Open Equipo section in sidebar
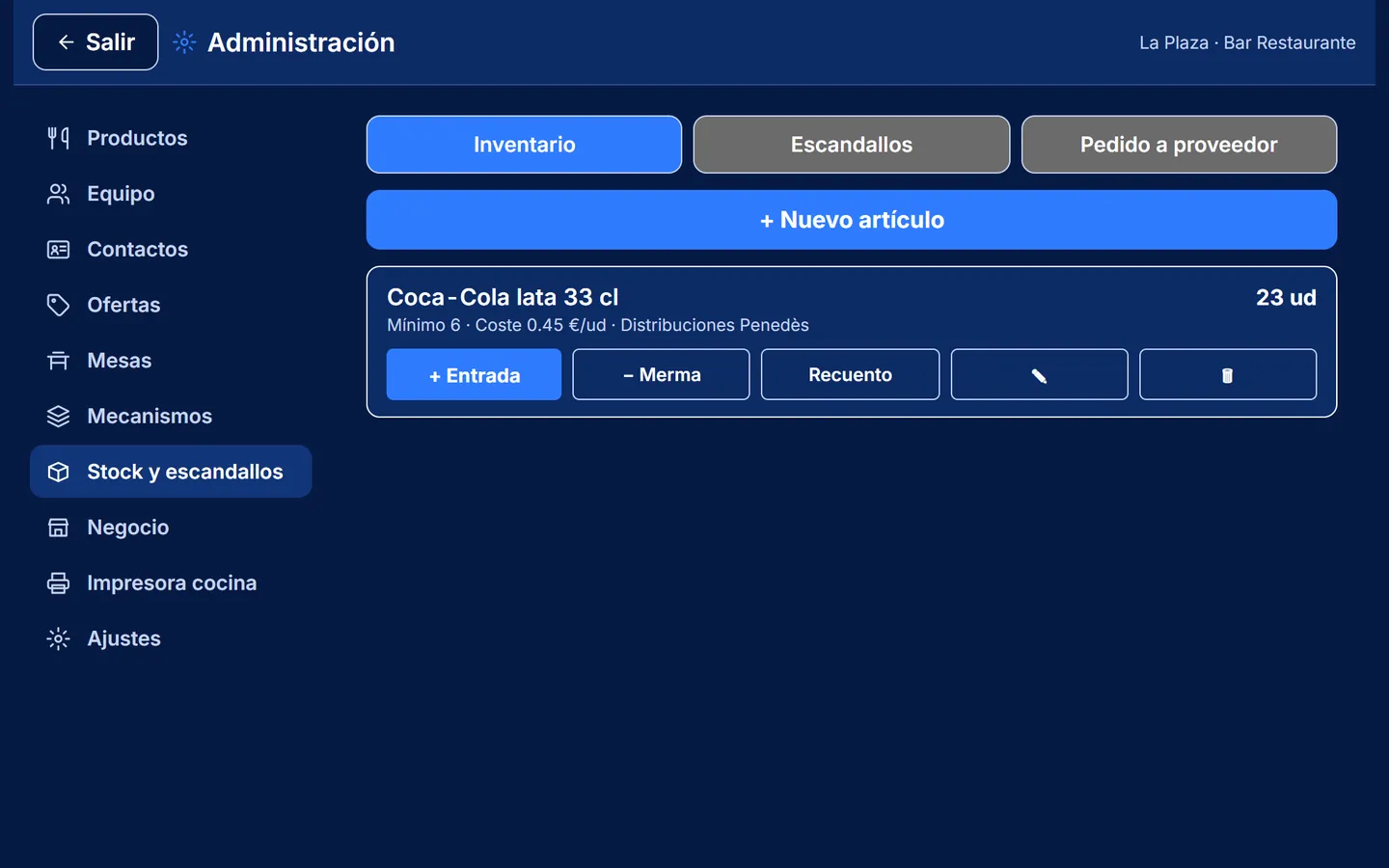 (171, 194)
